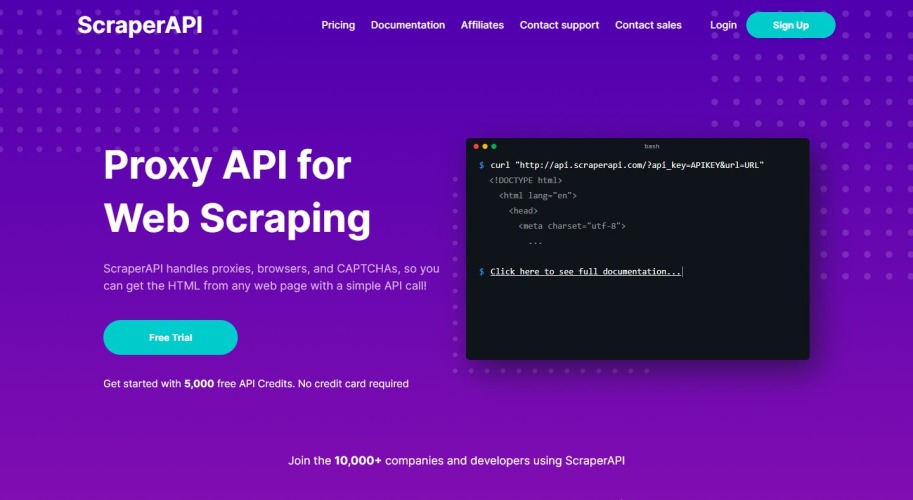Click the <head> line in terminal output
The image size is (913, 500).
coord(523,211)
